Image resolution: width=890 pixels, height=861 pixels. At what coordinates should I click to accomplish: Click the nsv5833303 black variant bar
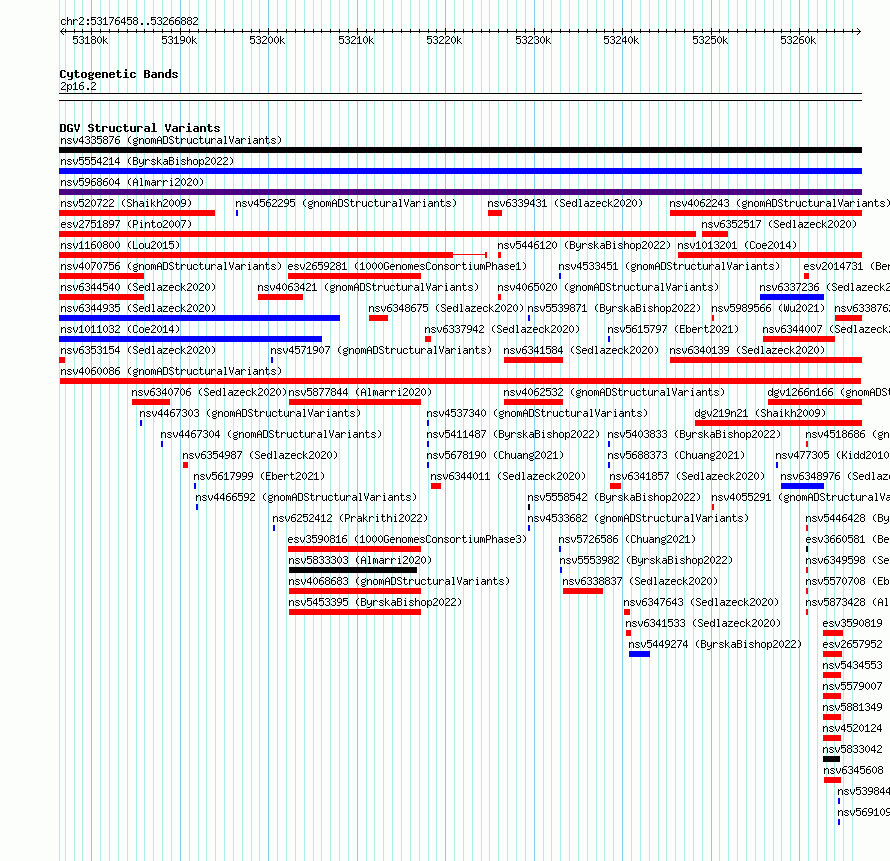tap(353, 570)
